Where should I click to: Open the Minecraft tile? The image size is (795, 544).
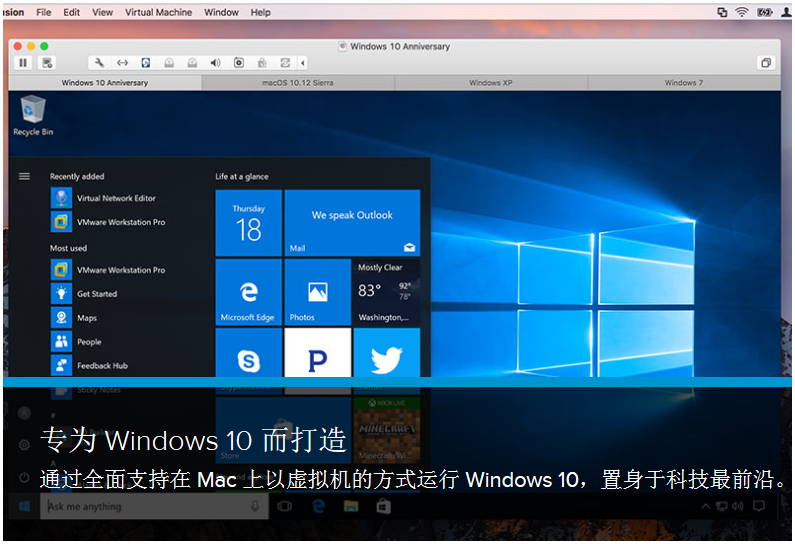[x=387, y=430]
